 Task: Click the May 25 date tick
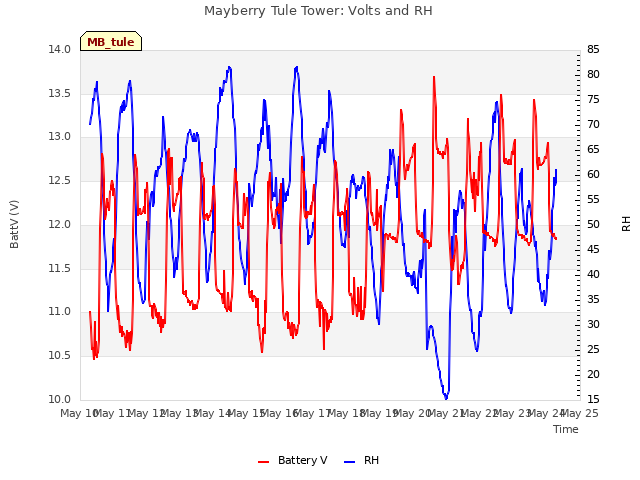[x=580, y=413]
